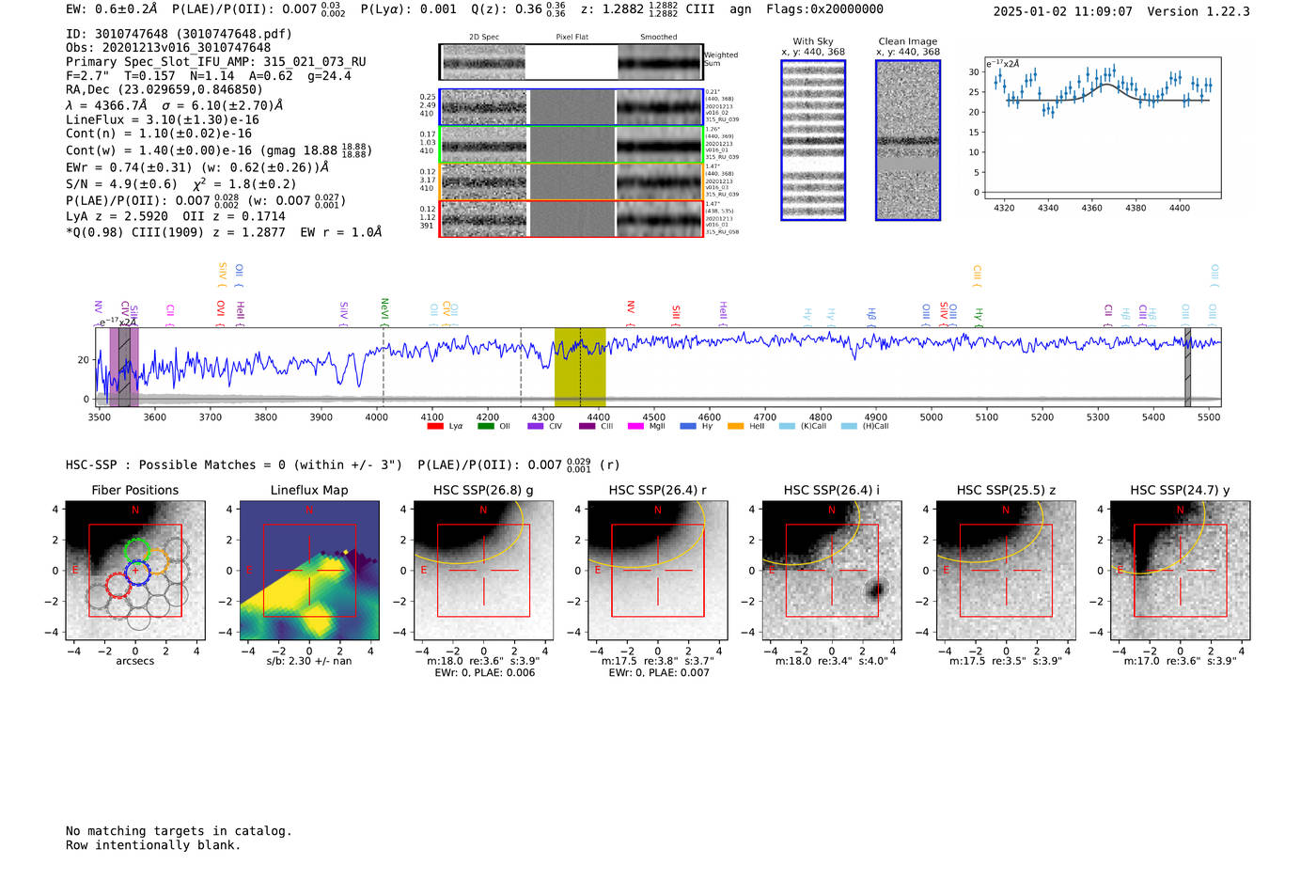Click the 'Primary Spec_Slot_IFU_AMP' line

[x=216, y=62]
